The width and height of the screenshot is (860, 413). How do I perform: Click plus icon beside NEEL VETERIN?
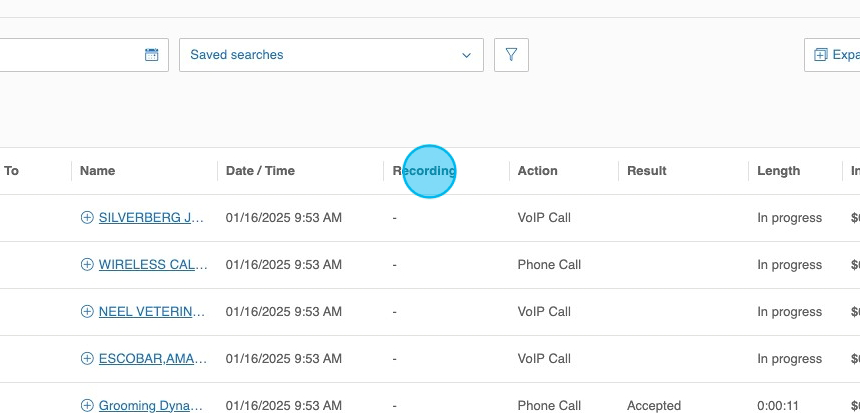pos(87,312)
